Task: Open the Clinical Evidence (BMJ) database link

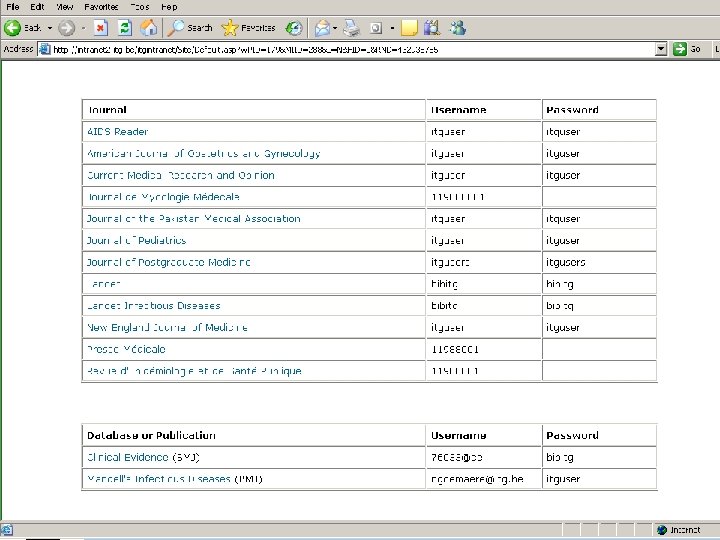Action: [x=143, y=457]
